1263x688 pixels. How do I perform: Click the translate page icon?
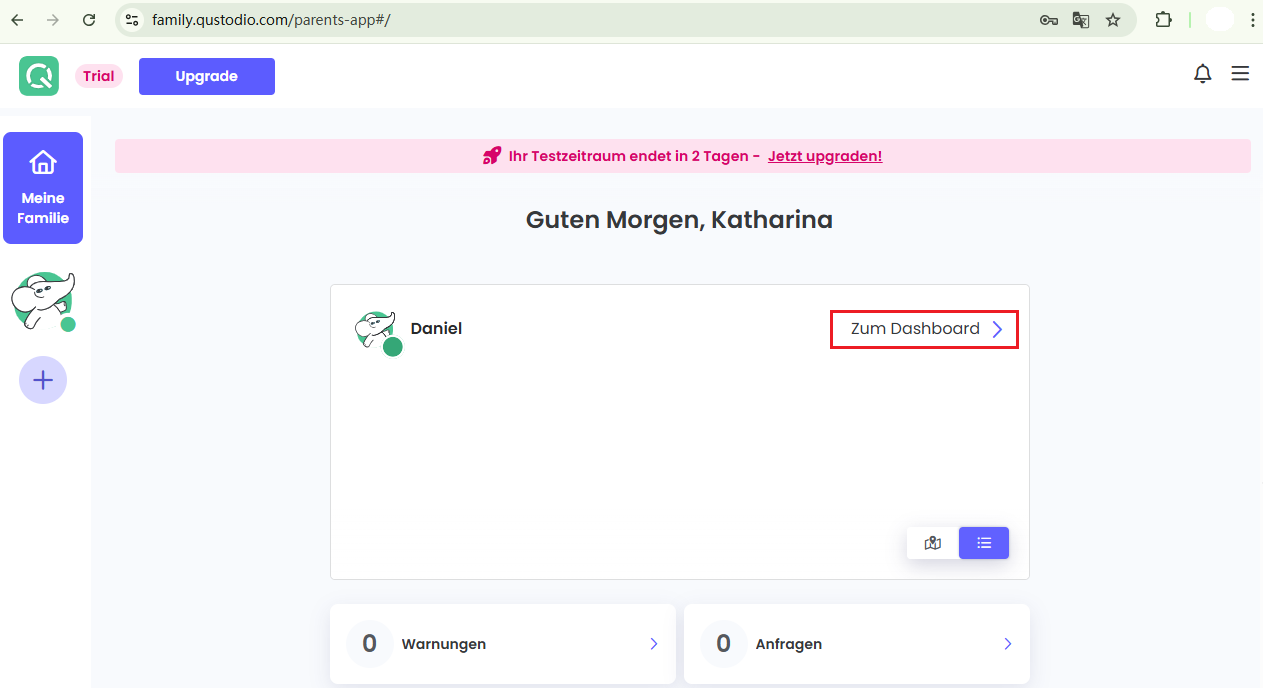click(x=1081, y=20)
